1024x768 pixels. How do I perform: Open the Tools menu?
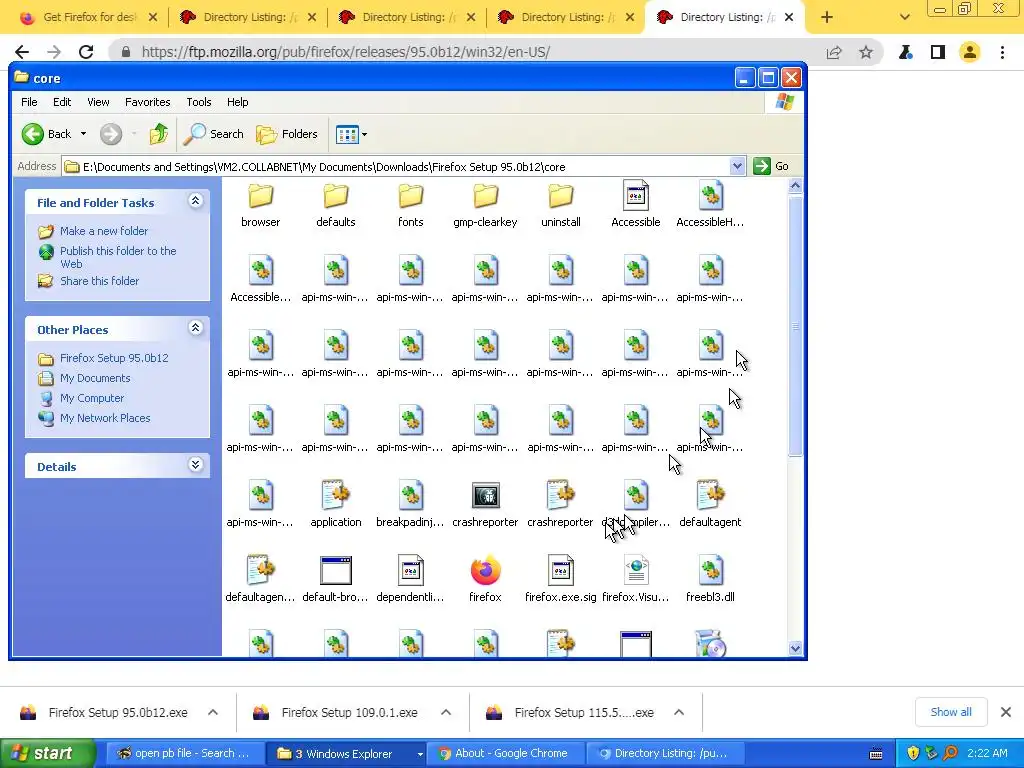199,102
